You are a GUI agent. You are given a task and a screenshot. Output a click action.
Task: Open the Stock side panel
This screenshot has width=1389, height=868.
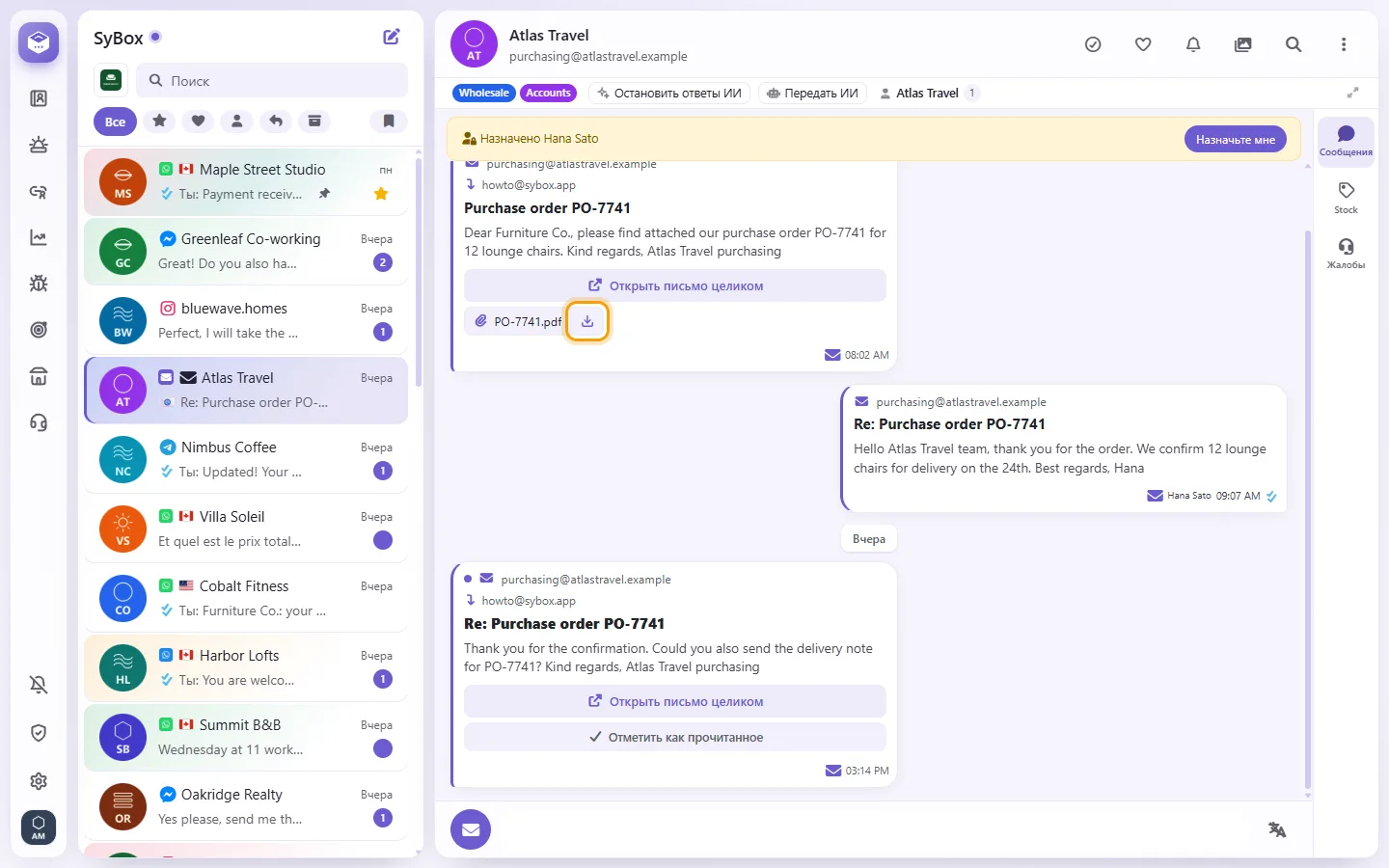point(1346,197)
